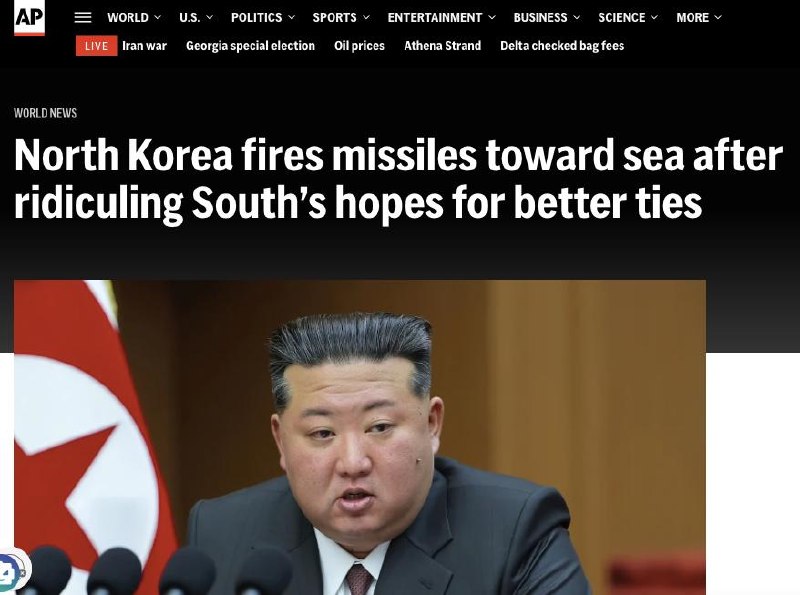Expand the Politics menu chevron
The width and height of the screenshot is (800, 595).
point(291,17)
